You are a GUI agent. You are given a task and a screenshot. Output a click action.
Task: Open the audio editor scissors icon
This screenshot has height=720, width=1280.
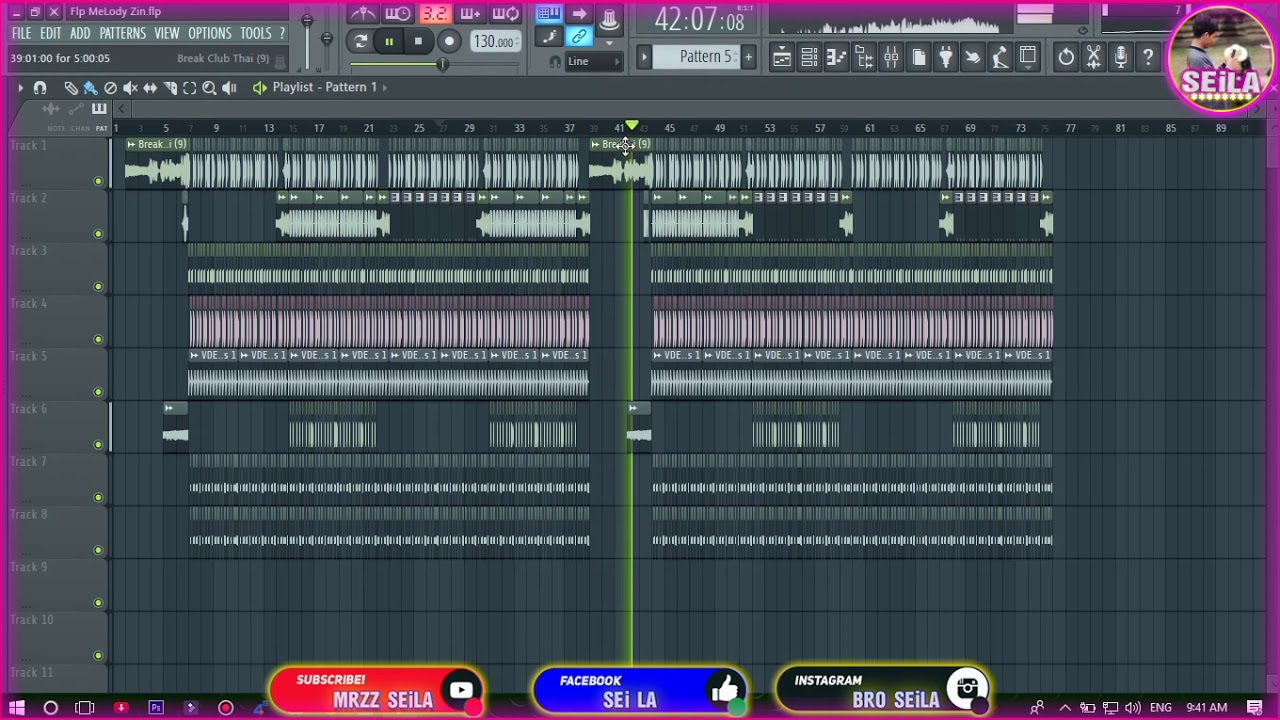click(x=1094, y=57)
